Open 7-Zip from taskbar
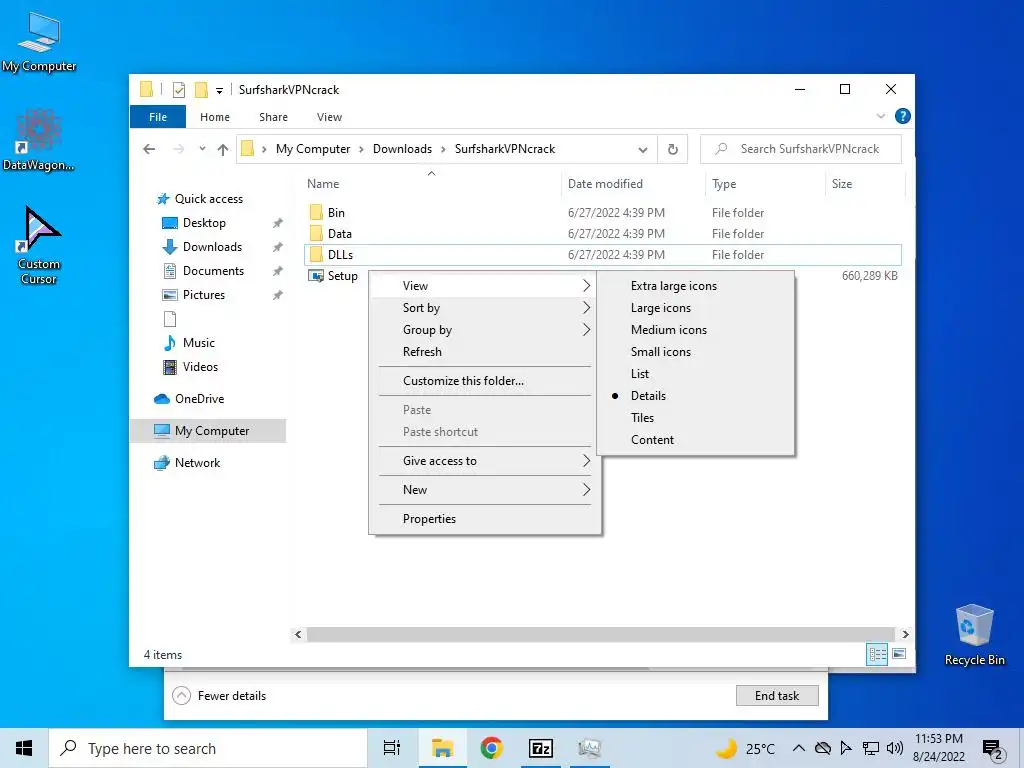The image size is (1024, 768). (x=541, y=748)
